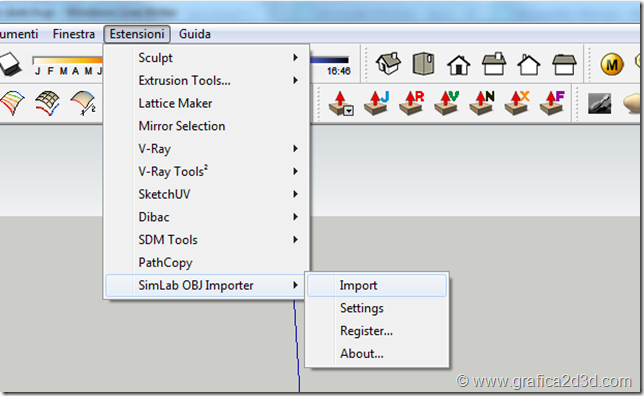Expand V-Ray Tools² submenu arrow
The height and width of the screenshot is (396, 644).
point(295,171)
